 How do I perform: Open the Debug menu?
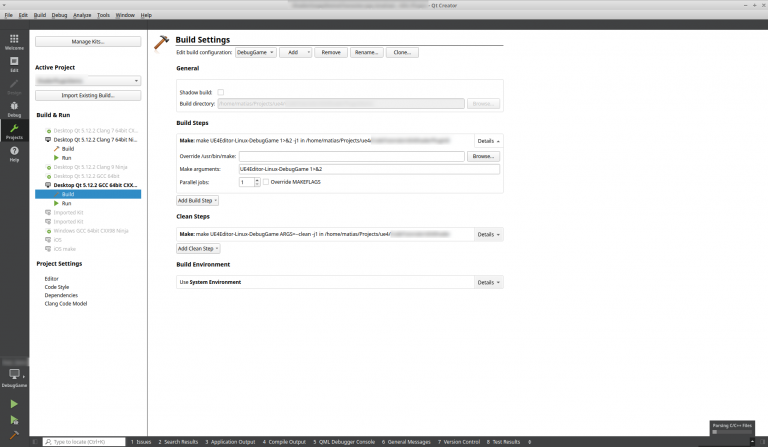[59, 15]
